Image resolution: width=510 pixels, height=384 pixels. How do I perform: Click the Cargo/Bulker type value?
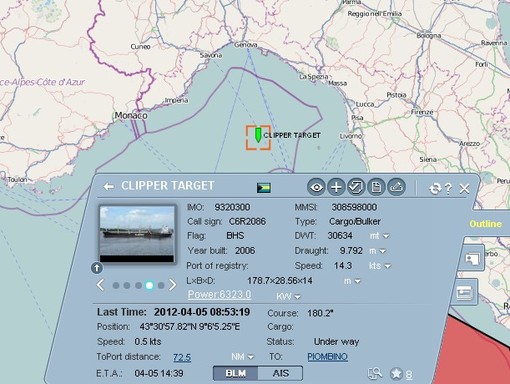coord(355,222)
